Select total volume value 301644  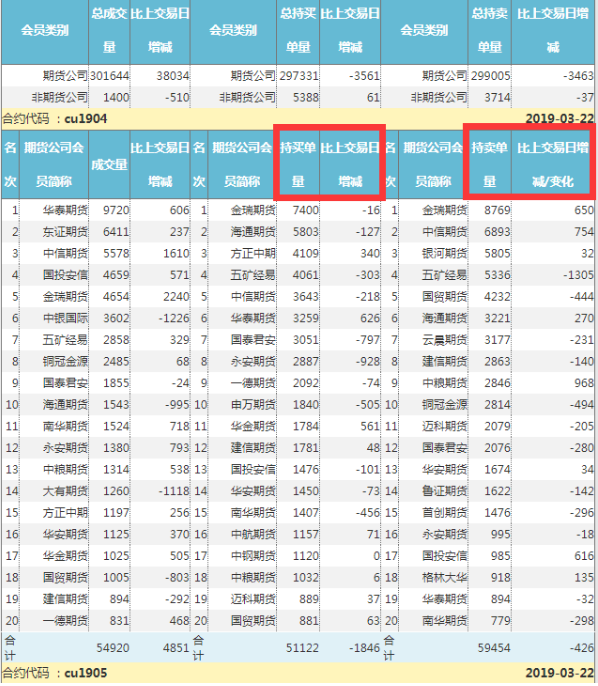click(x=109, y=76)
